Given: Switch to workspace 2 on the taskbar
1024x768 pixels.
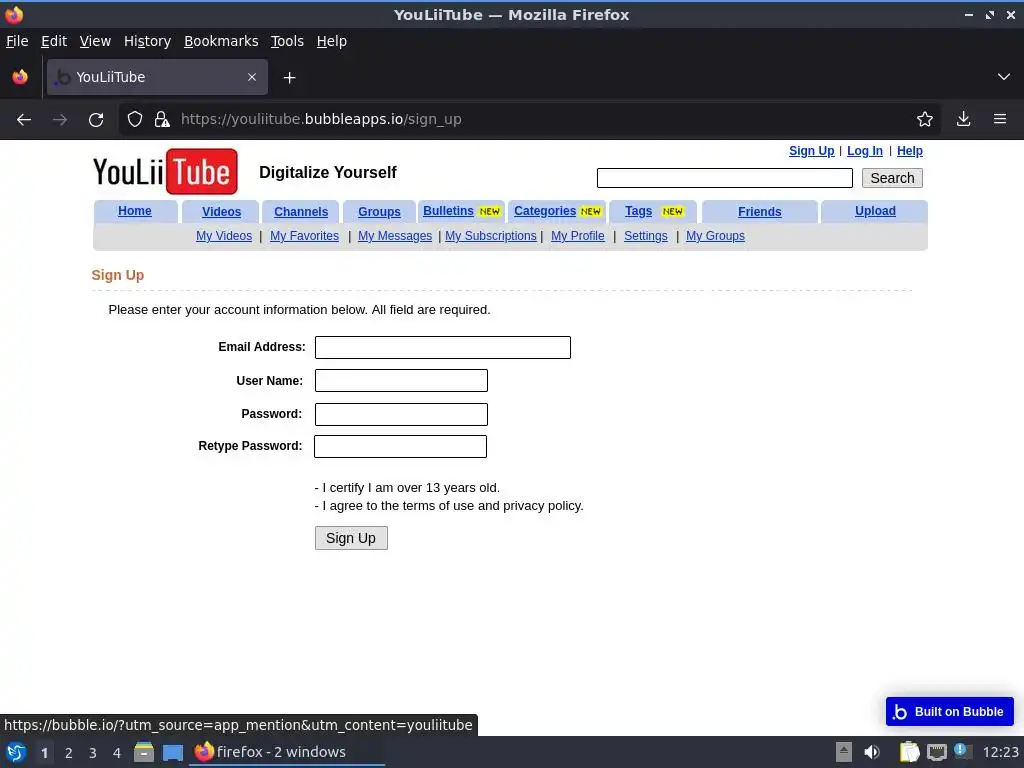Looking at the screenshot, I should (x=69, y=753).
